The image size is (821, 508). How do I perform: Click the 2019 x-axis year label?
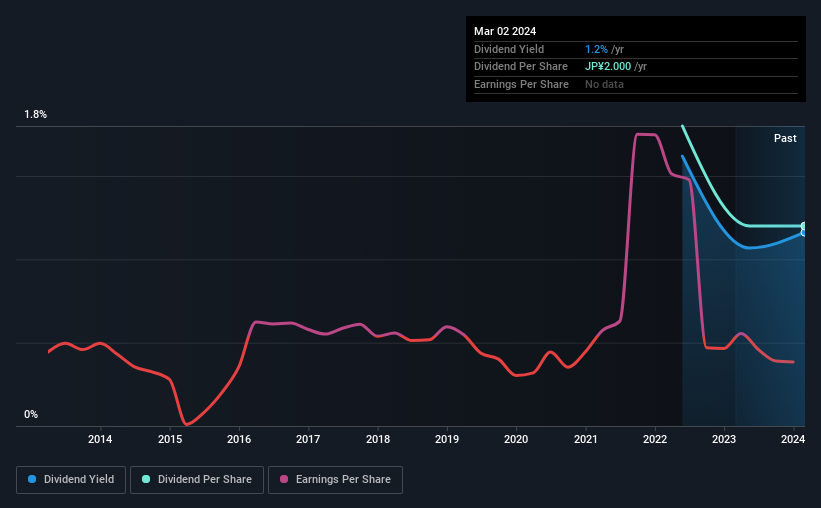click(x=447, y=439)
